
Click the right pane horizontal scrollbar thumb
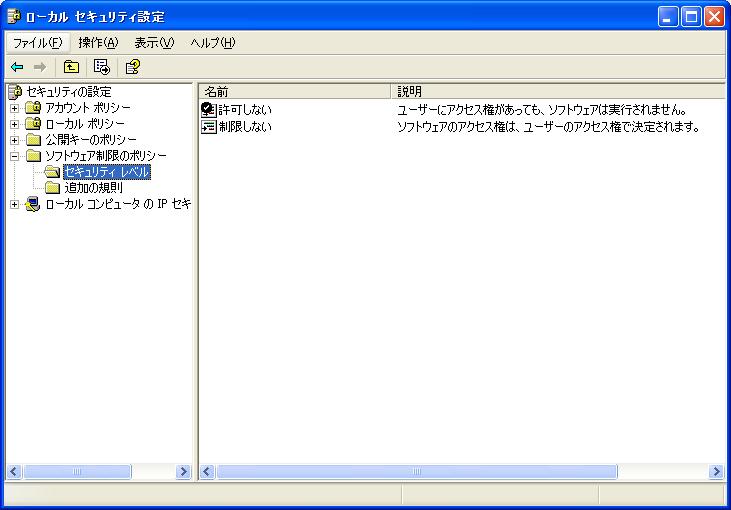click(x=417, y=472)
